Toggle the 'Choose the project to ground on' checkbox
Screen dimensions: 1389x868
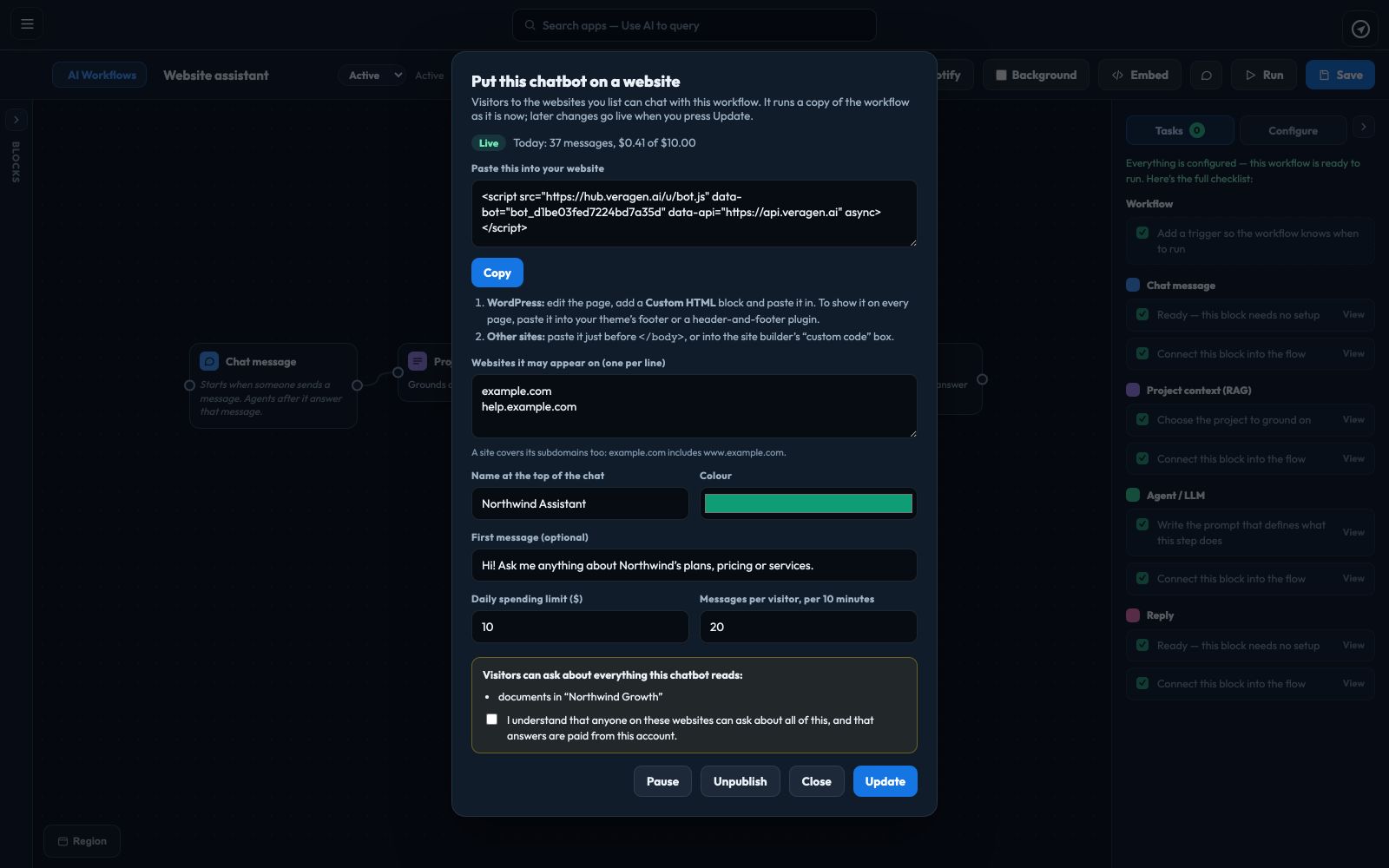tap(1142, 419)
